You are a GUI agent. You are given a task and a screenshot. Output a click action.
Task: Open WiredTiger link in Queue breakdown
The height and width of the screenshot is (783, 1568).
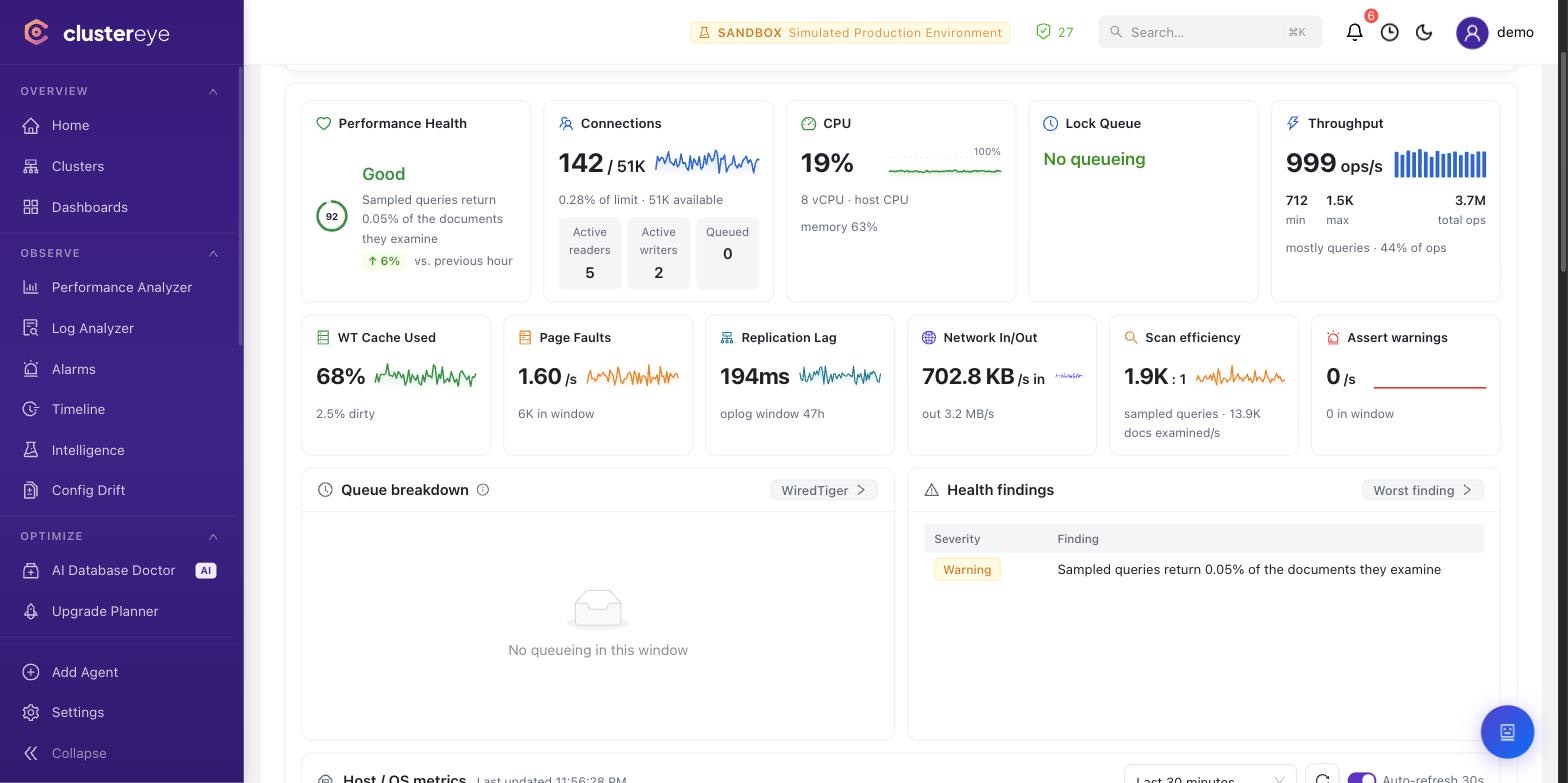[824, 490]
